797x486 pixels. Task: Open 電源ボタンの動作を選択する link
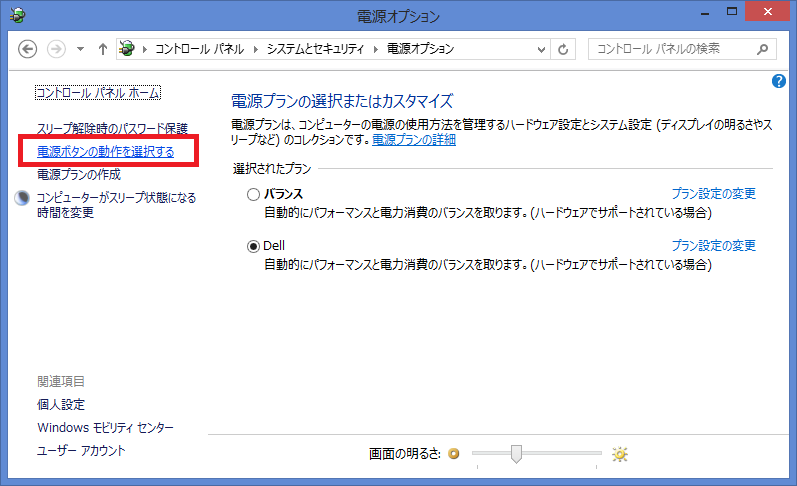coord(105,152)
